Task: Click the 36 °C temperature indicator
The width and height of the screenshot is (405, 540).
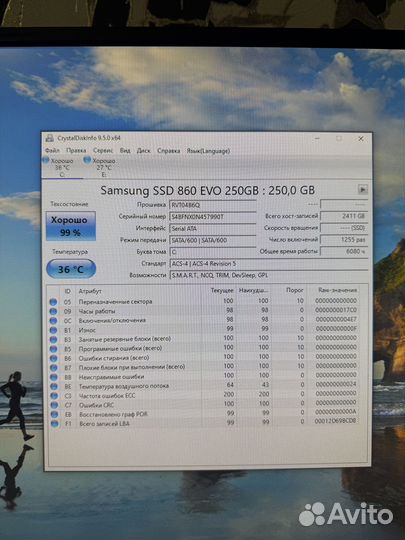Action: point(71,269)
